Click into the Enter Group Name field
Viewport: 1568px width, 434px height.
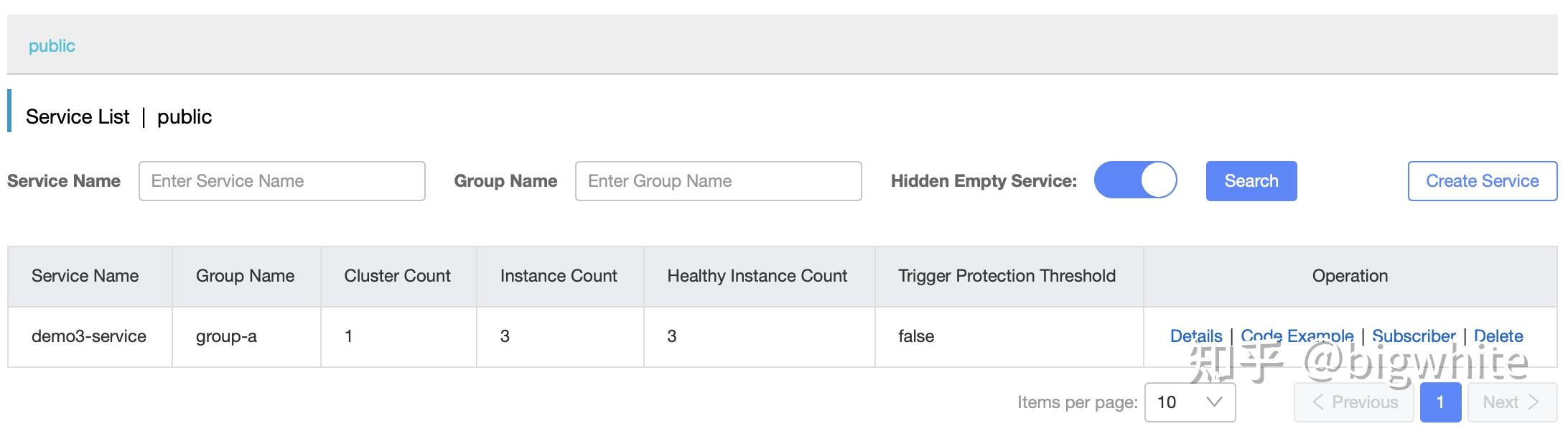[718, 181]
